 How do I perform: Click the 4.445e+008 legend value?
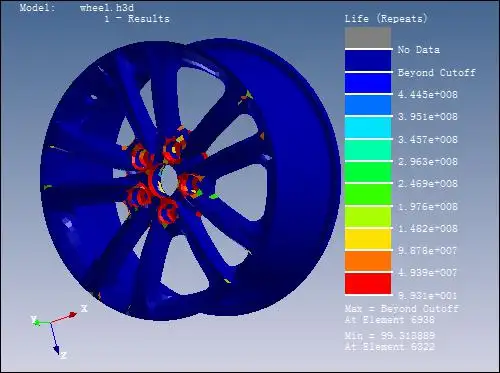[428, 95]
